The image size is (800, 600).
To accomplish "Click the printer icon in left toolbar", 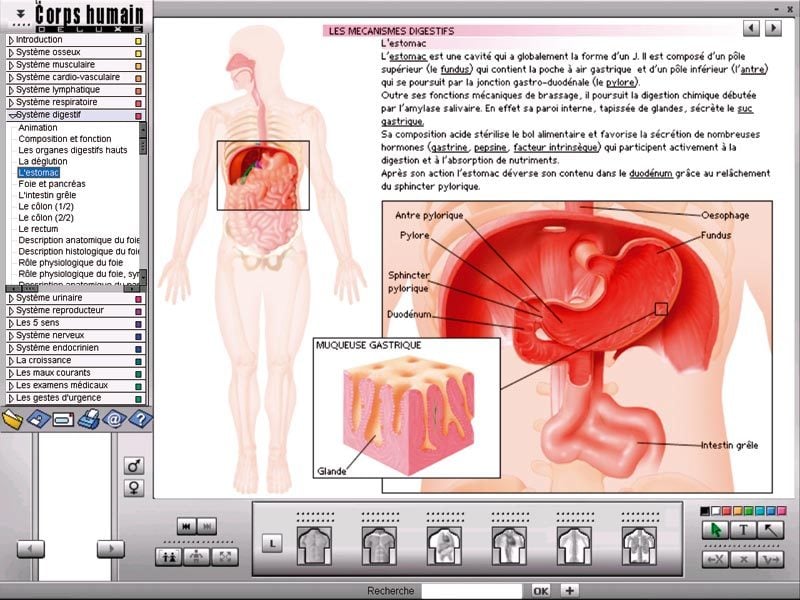I will tap(89, 419).
